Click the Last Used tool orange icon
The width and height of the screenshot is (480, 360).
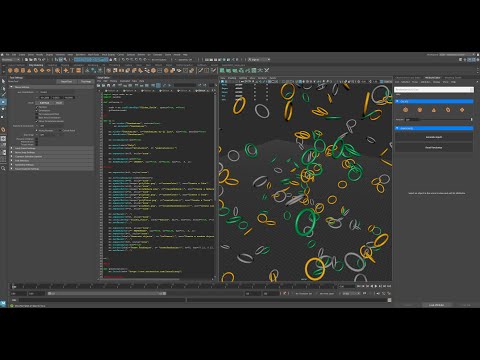click(3, 129)
